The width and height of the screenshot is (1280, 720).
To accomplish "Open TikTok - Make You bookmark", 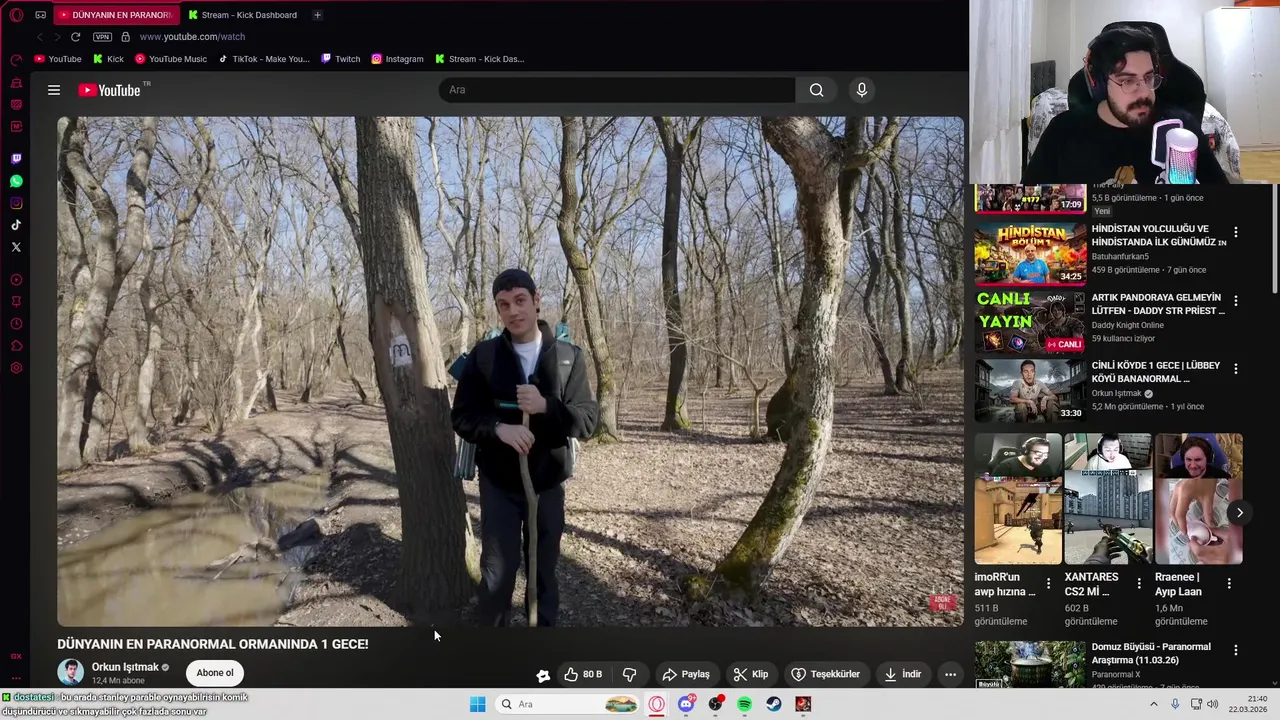I will (x=265, y=59).
